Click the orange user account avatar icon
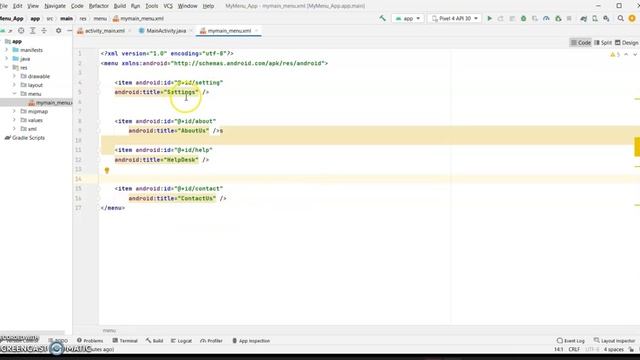Image resolution: width=640 pixels, height=360 pixels. (x=632, y=18)
